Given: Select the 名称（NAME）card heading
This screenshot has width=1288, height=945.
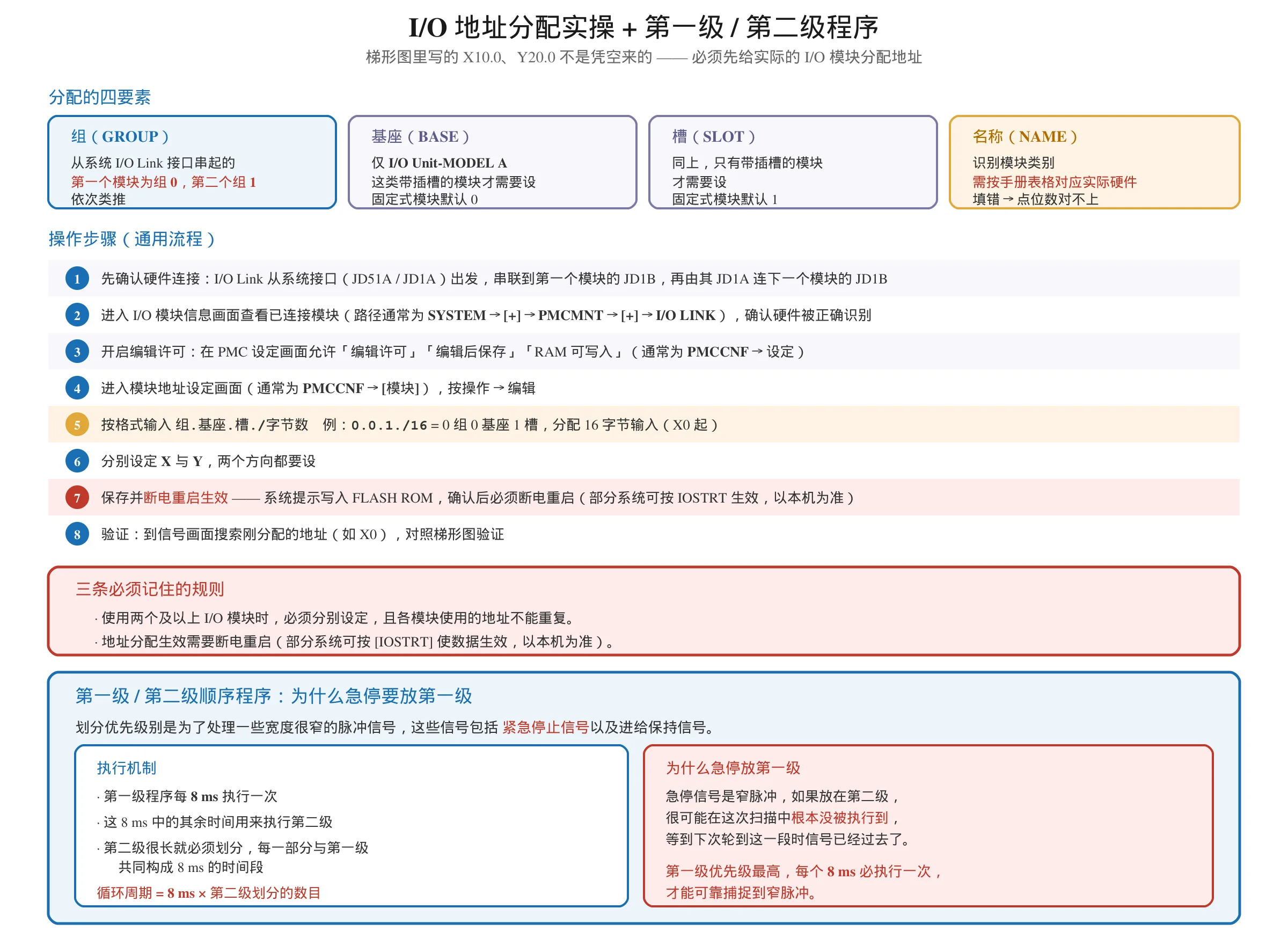Looking at the screenshot, I should 1026,137.
